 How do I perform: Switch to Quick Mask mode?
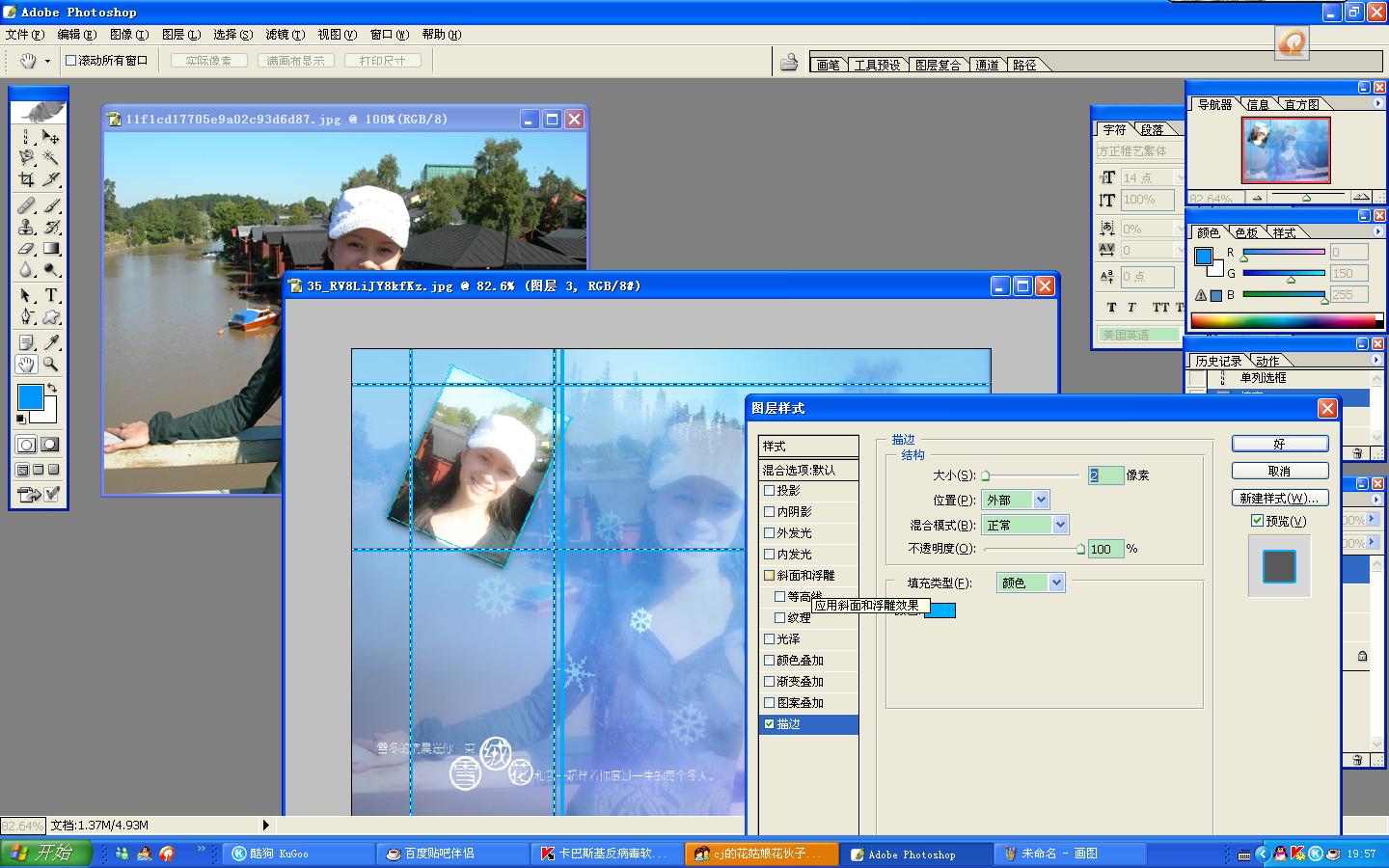(49, 445)
